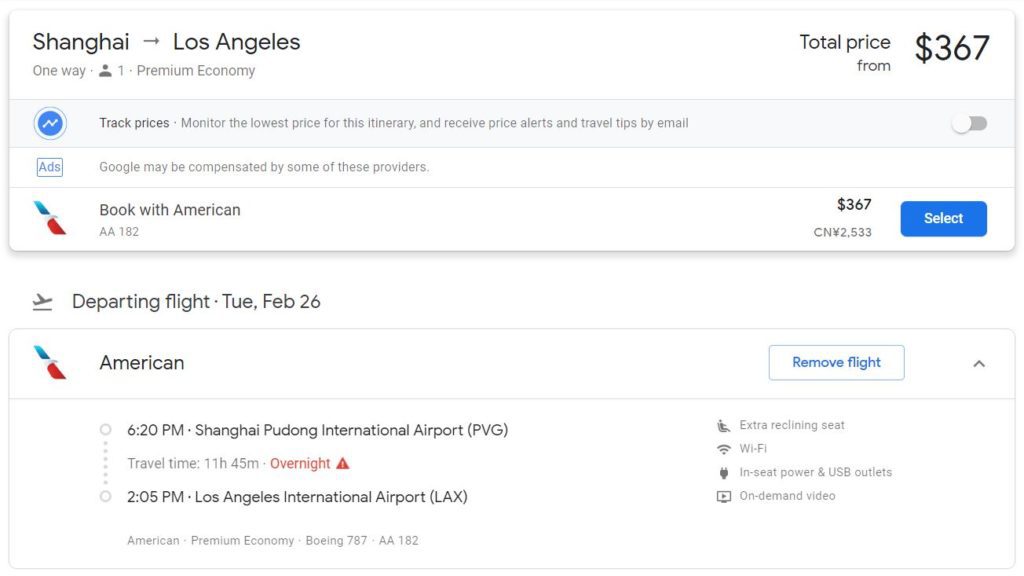Click the departing flight airplane icon
Screen dimensions: 1024x576
(42, 301)
